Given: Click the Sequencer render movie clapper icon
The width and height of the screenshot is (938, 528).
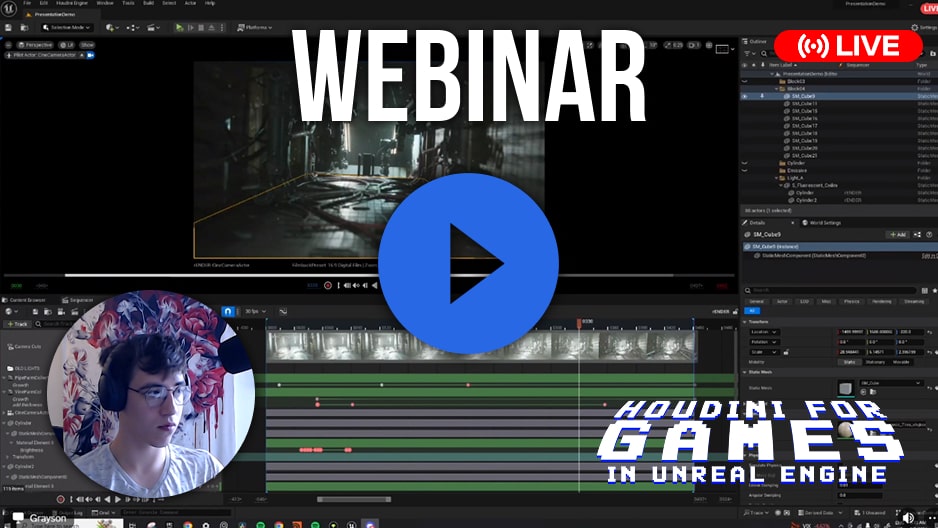Looking at the screenshot, I should coord(75,312).
